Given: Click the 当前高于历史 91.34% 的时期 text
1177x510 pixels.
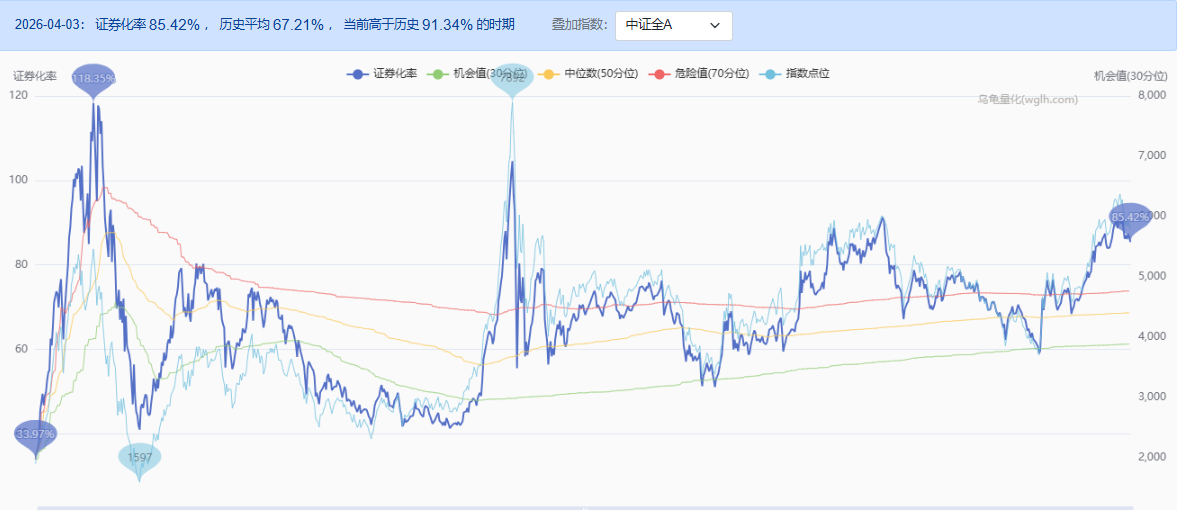Looking at the screenshot, I should click(429, 25).
